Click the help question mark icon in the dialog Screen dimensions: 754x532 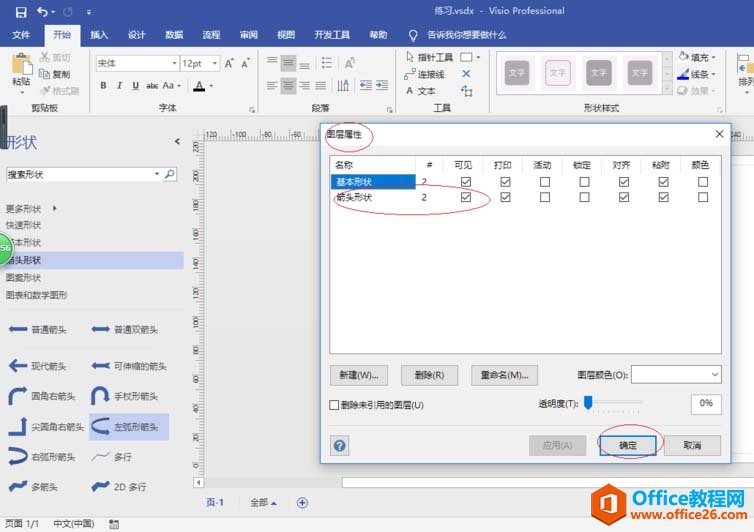(340, 445)
